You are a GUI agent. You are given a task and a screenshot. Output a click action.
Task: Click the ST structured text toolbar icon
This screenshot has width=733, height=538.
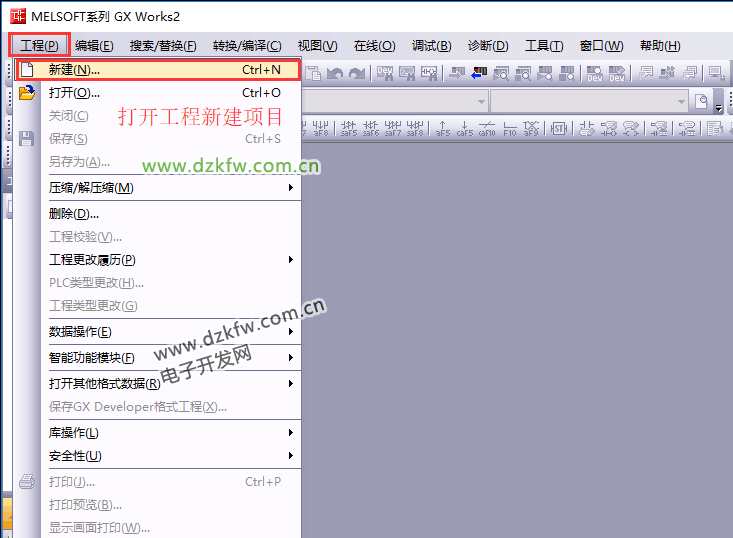(560, 128)
